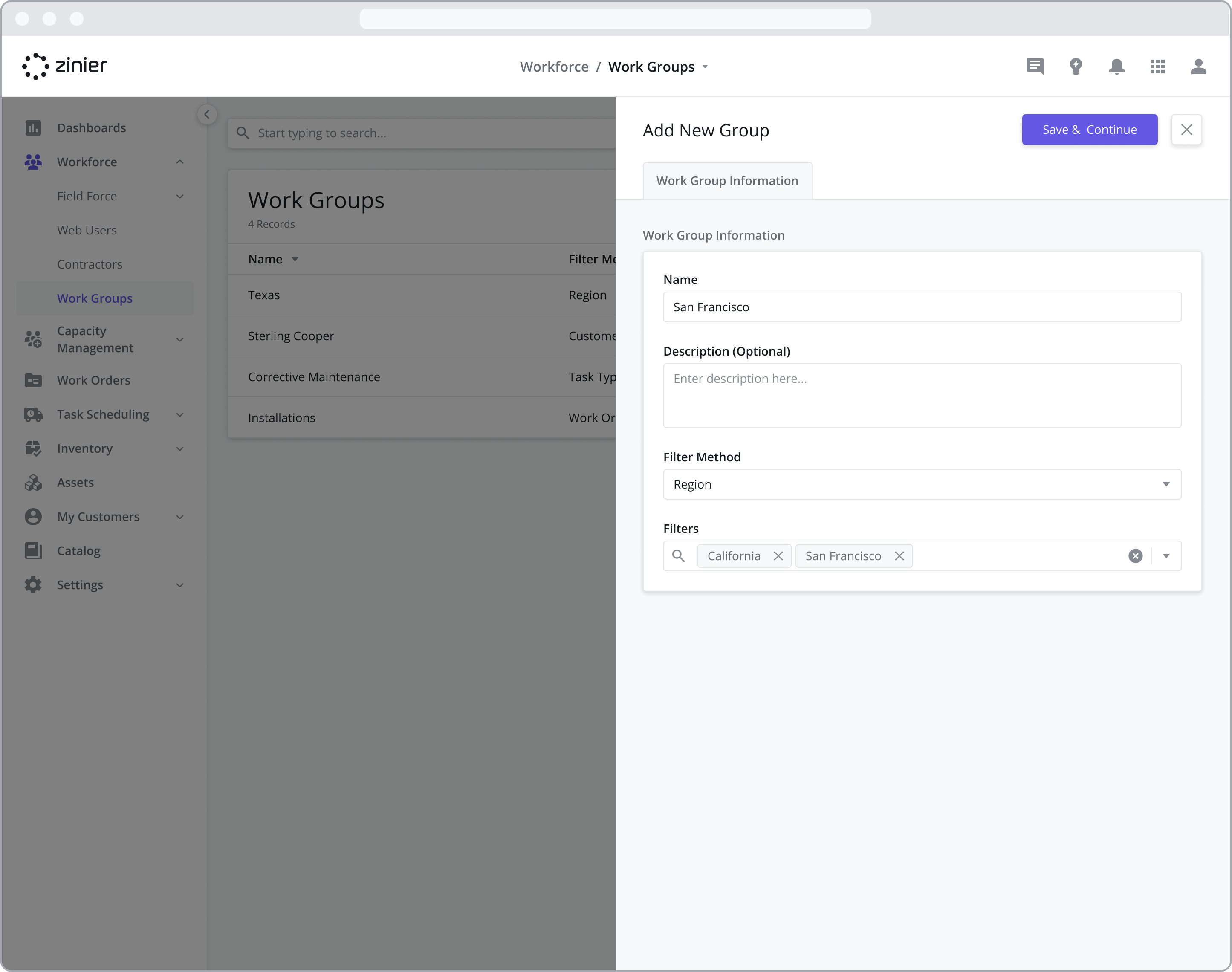Click the Workforce breadcrumb link
This screenshot has height=972, width=1232.
(x=554, y=67)
